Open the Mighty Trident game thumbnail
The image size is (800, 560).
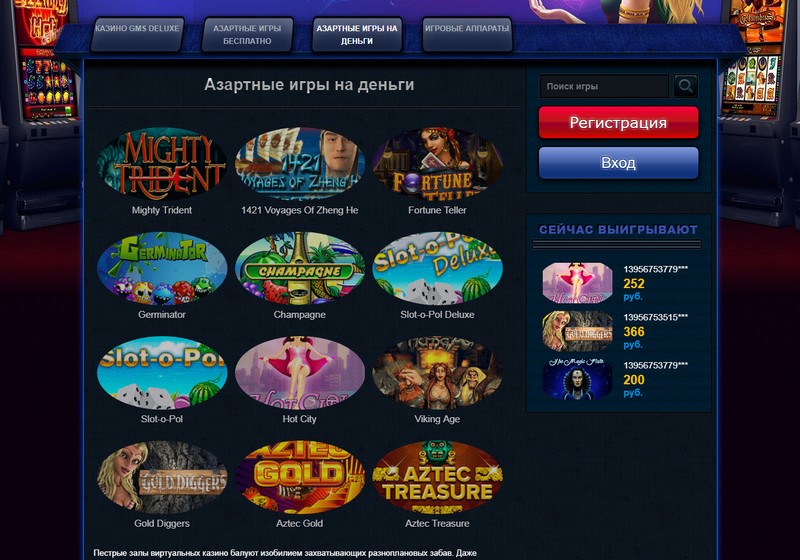[162, 164]
